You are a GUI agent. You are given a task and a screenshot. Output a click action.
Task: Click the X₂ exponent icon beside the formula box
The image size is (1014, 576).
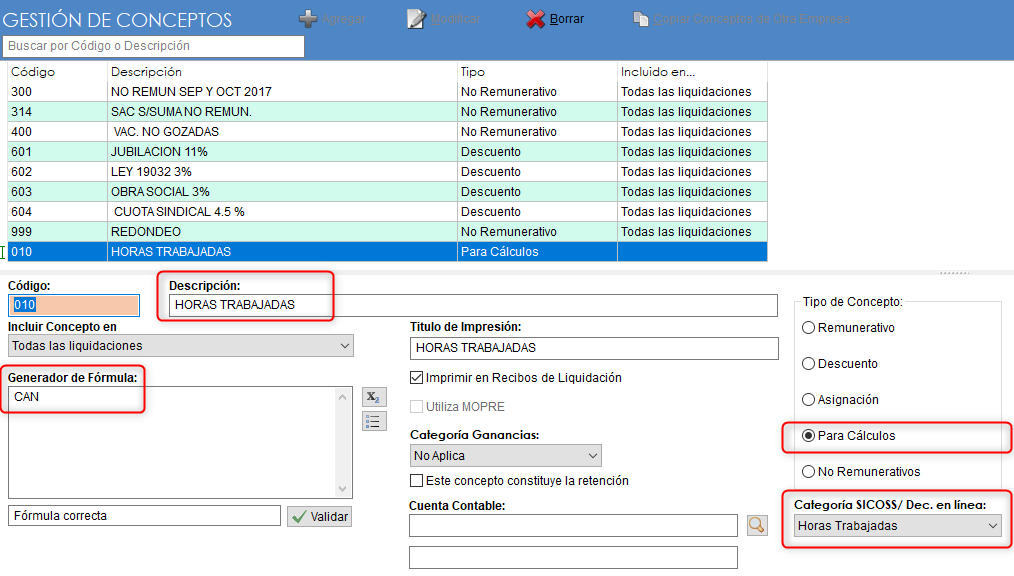[x=374, y=396]
